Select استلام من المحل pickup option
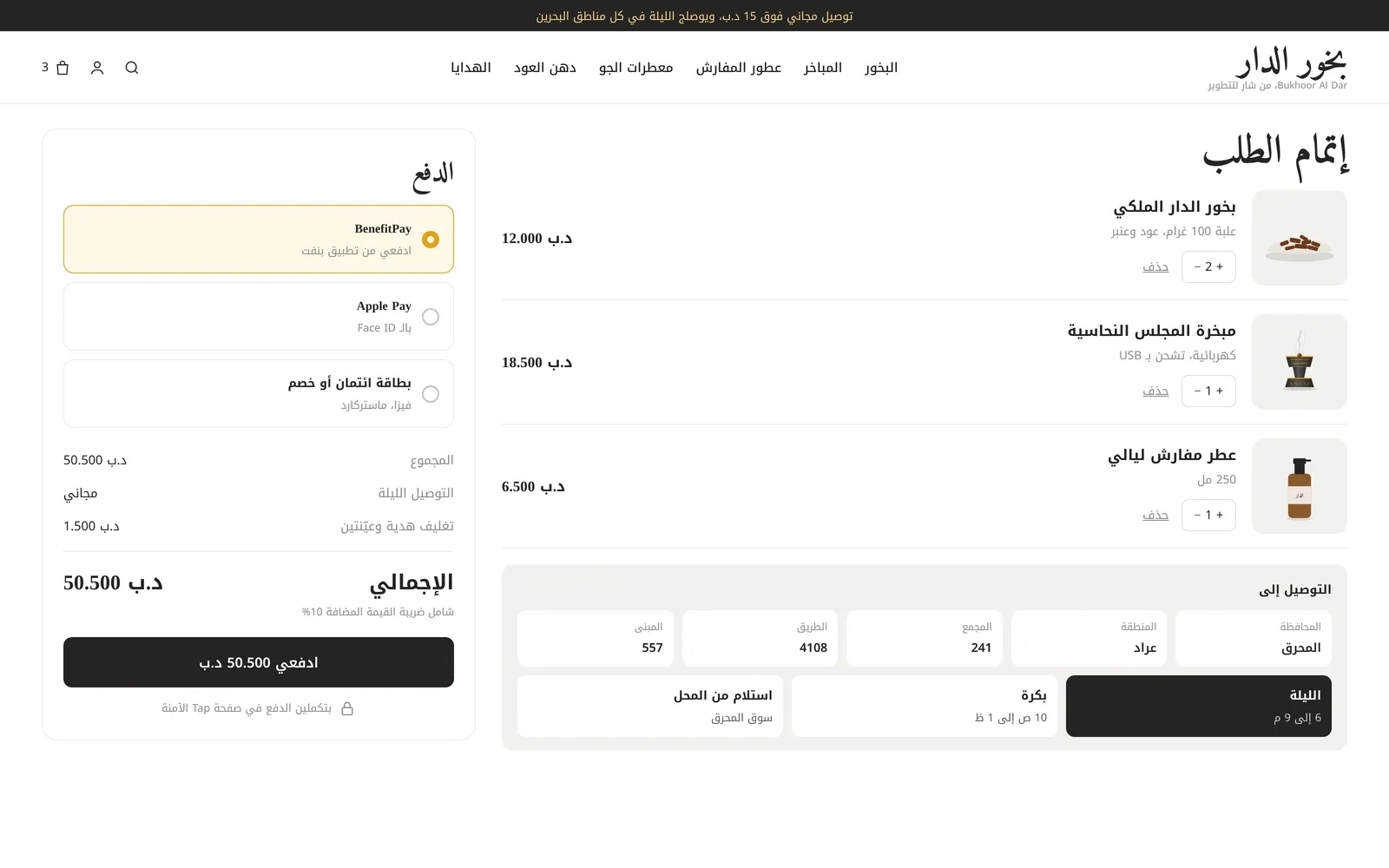Image resolution: width=1389 pixels, height=868 pixels. point(650,707)
